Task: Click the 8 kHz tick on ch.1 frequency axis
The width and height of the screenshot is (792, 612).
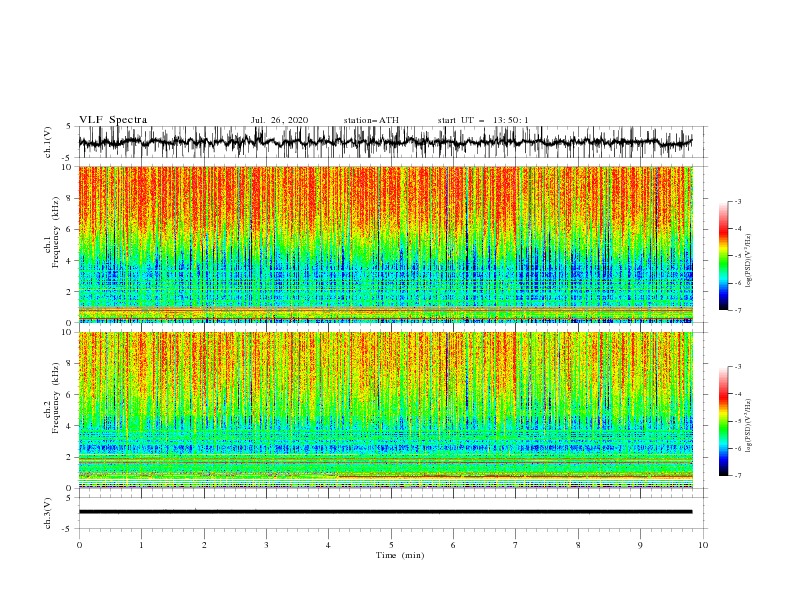Action: [70, 198]
